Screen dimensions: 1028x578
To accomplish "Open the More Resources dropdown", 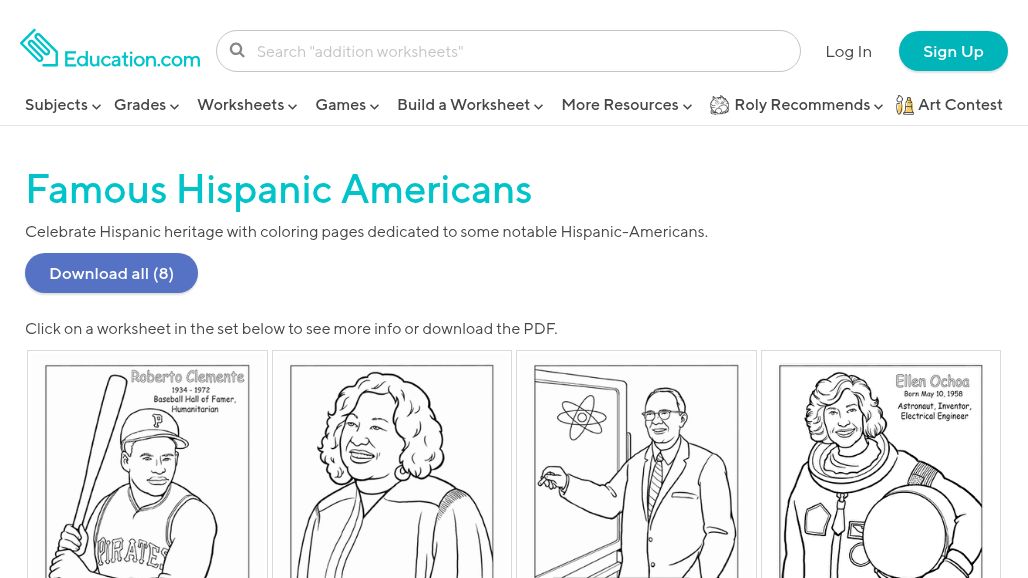I will pyautogui.click(x=626, y=105).
